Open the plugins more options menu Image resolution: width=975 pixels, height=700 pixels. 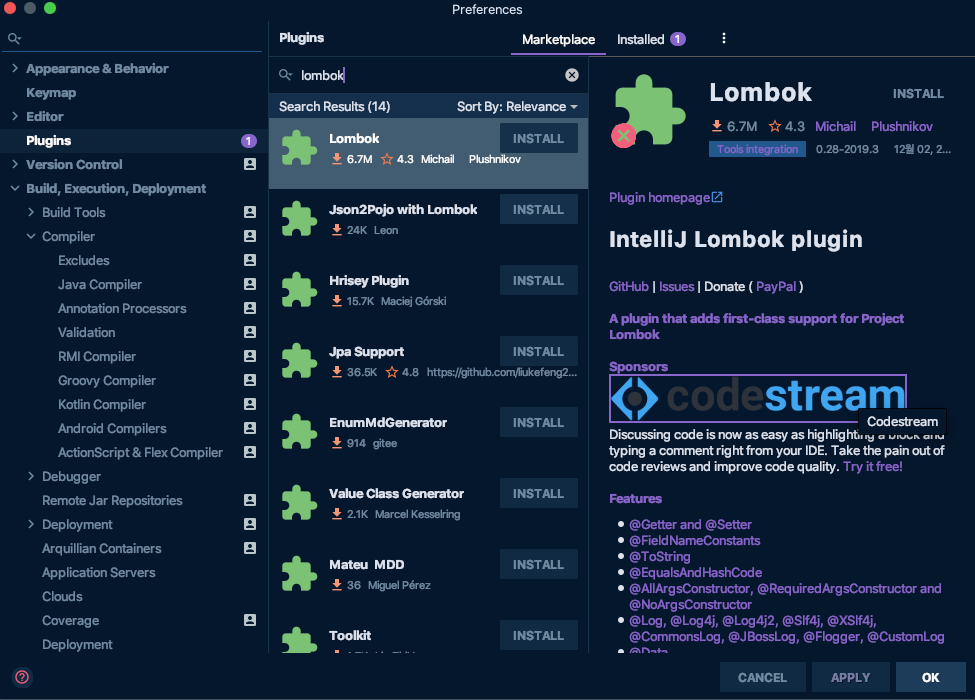click(x=723, y=39)
